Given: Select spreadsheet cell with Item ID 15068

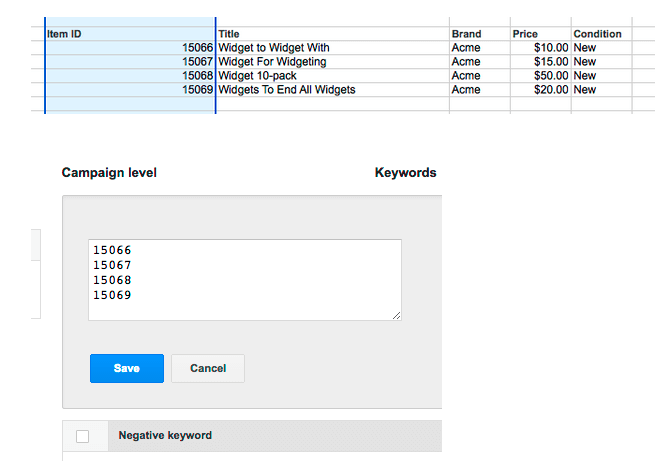Looking at the screenshot, I should tap(130, 76).
